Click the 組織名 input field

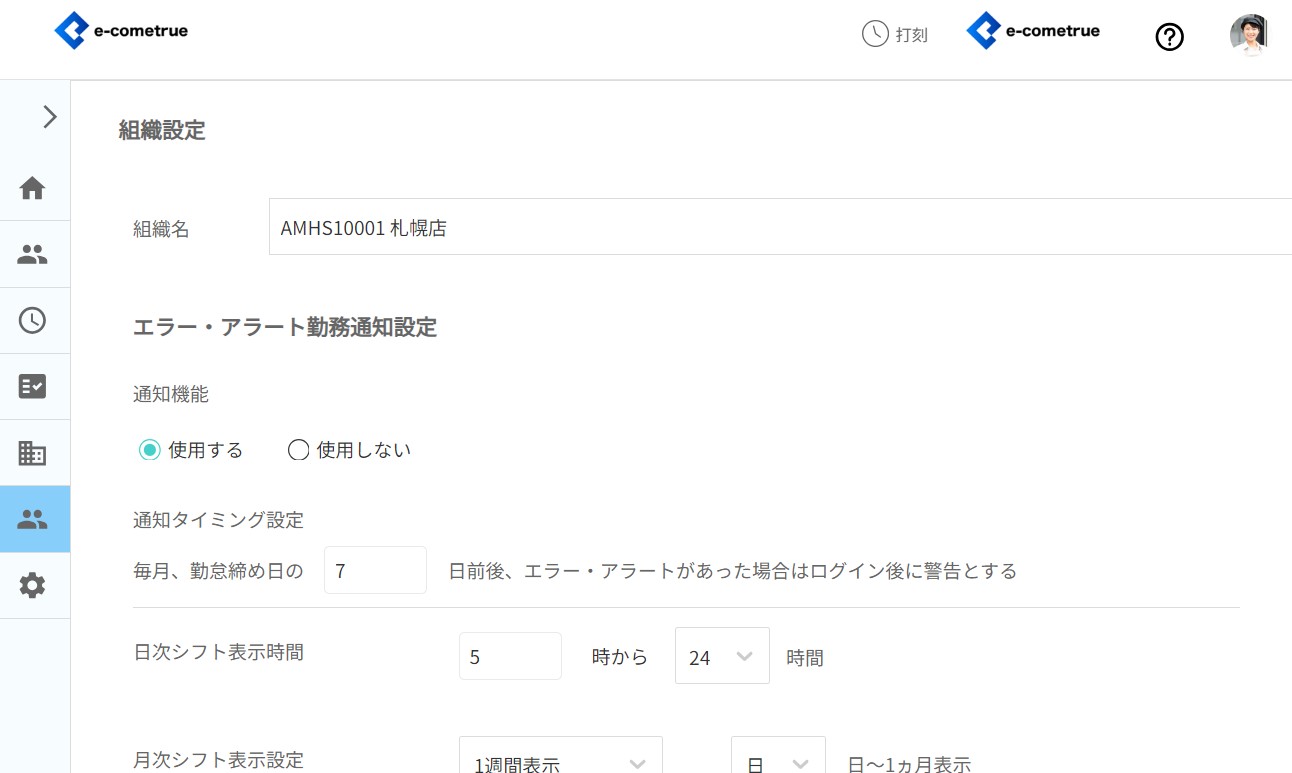tap(780, 227)
